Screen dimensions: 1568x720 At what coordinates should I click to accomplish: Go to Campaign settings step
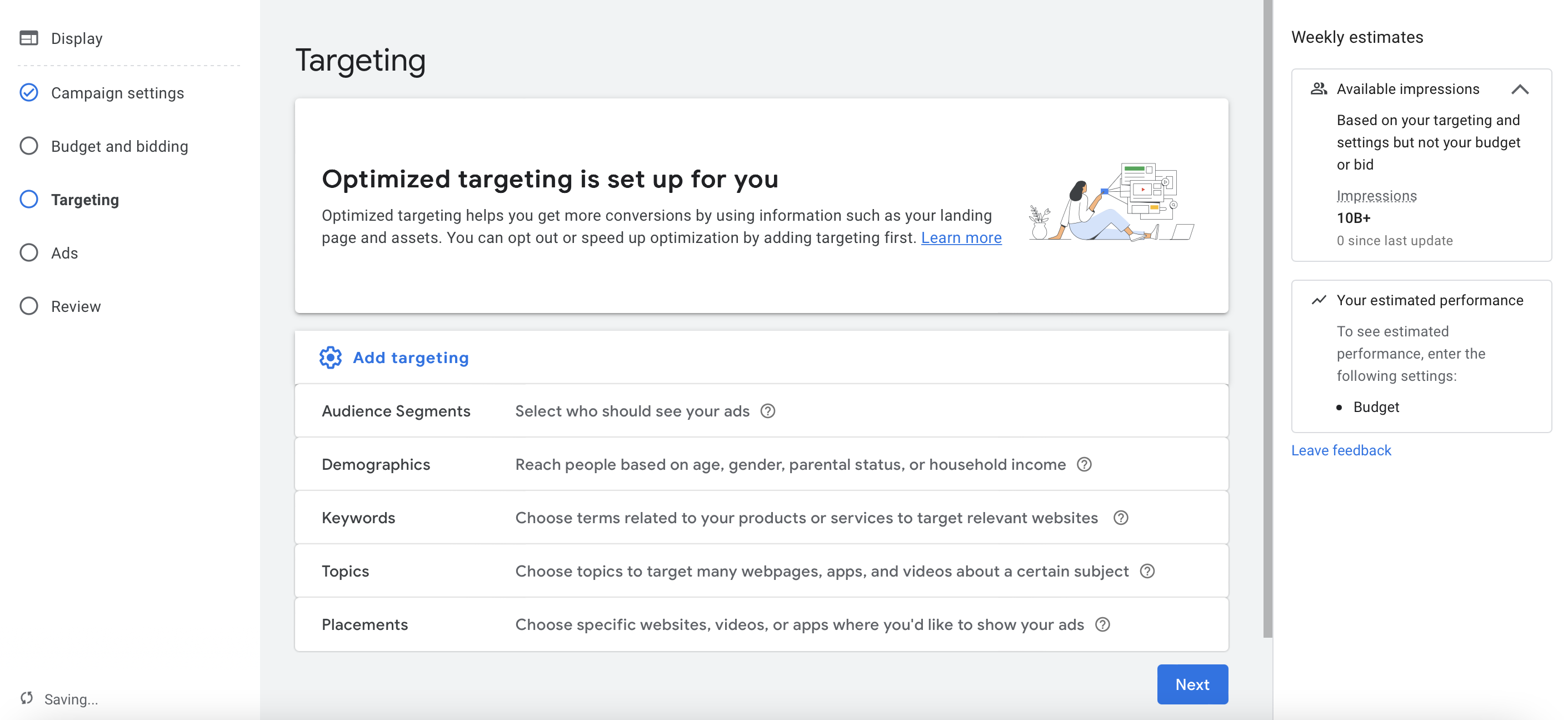(117, 93)
